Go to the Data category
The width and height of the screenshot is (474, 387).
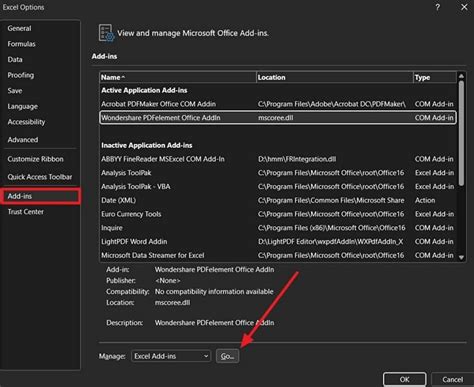tap(15, 60)
